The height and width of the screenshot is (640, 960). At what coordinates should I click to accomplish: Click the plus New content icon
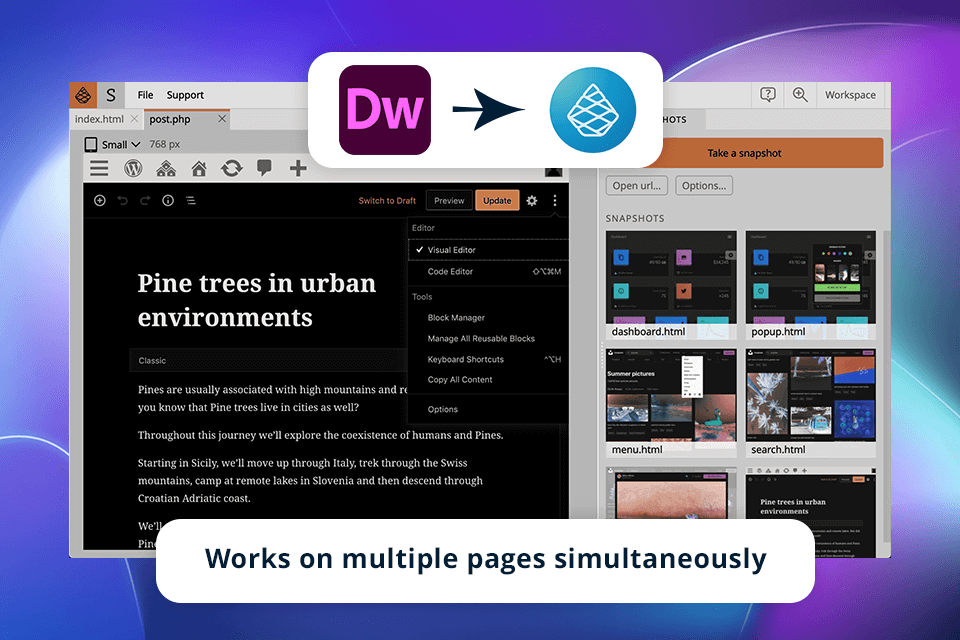click(298, 168)
